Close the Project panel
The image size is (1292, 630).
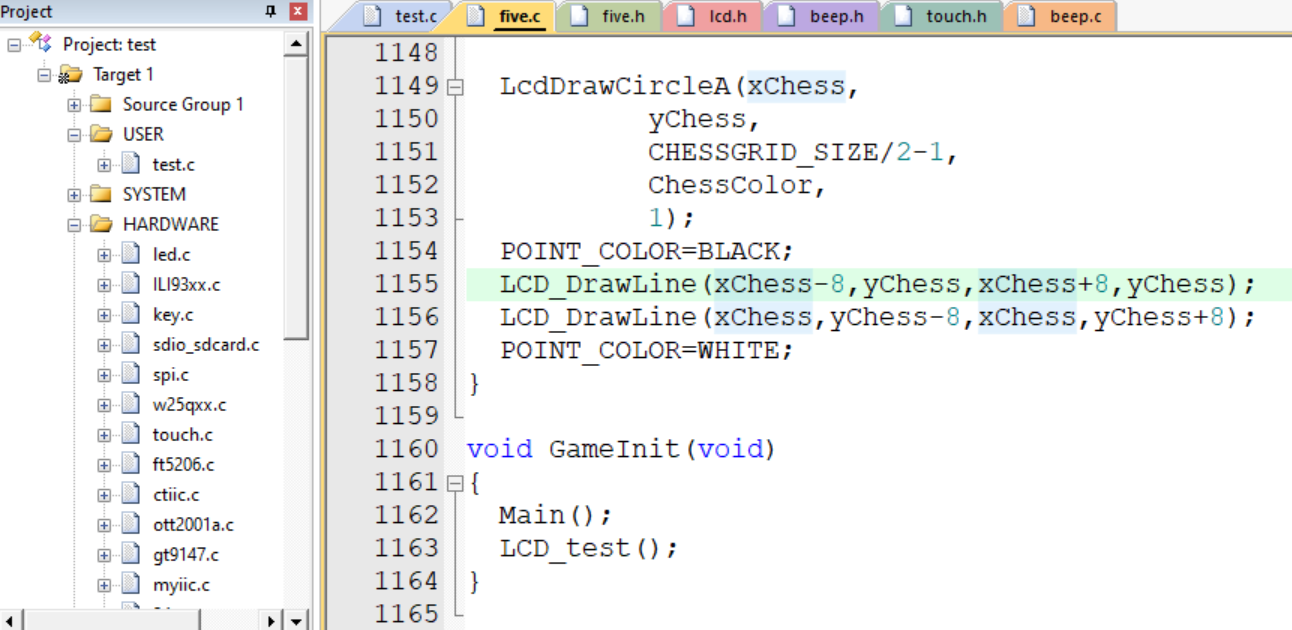[x=298, y=12]
